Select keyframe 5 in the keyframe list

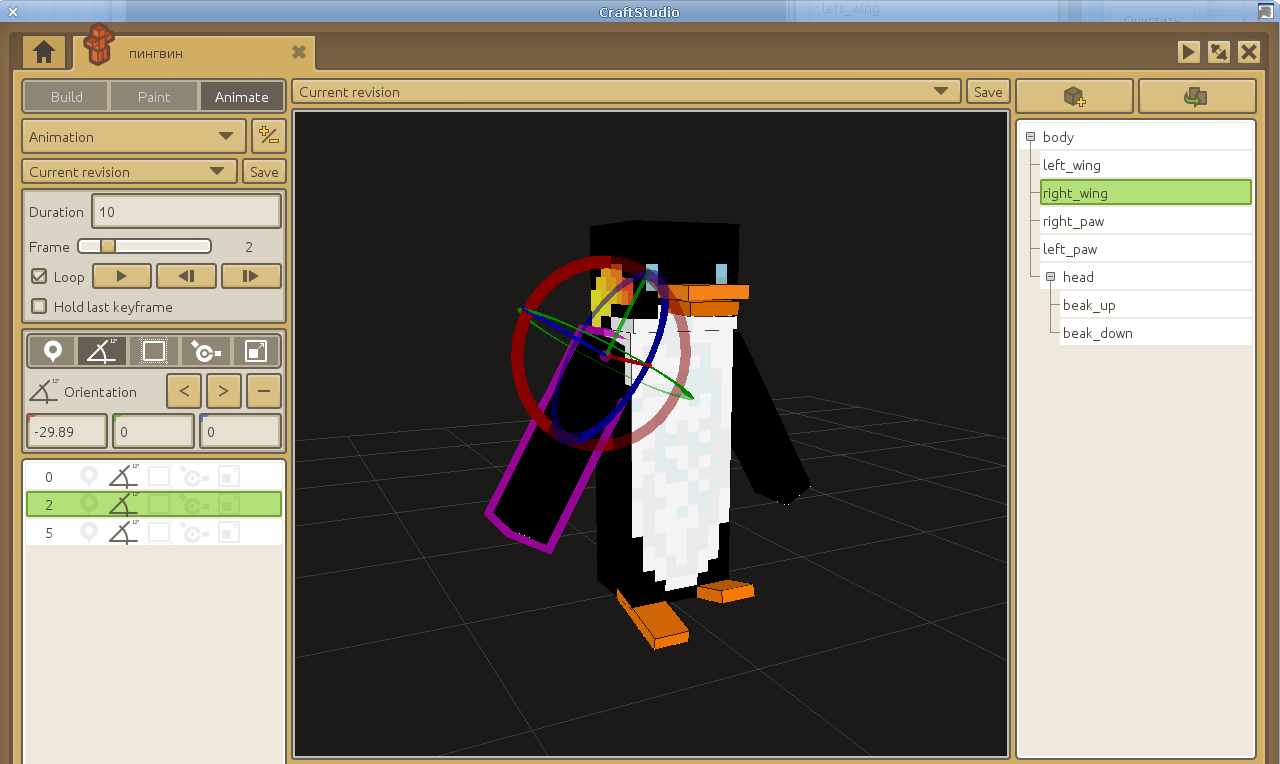point(49,533)
